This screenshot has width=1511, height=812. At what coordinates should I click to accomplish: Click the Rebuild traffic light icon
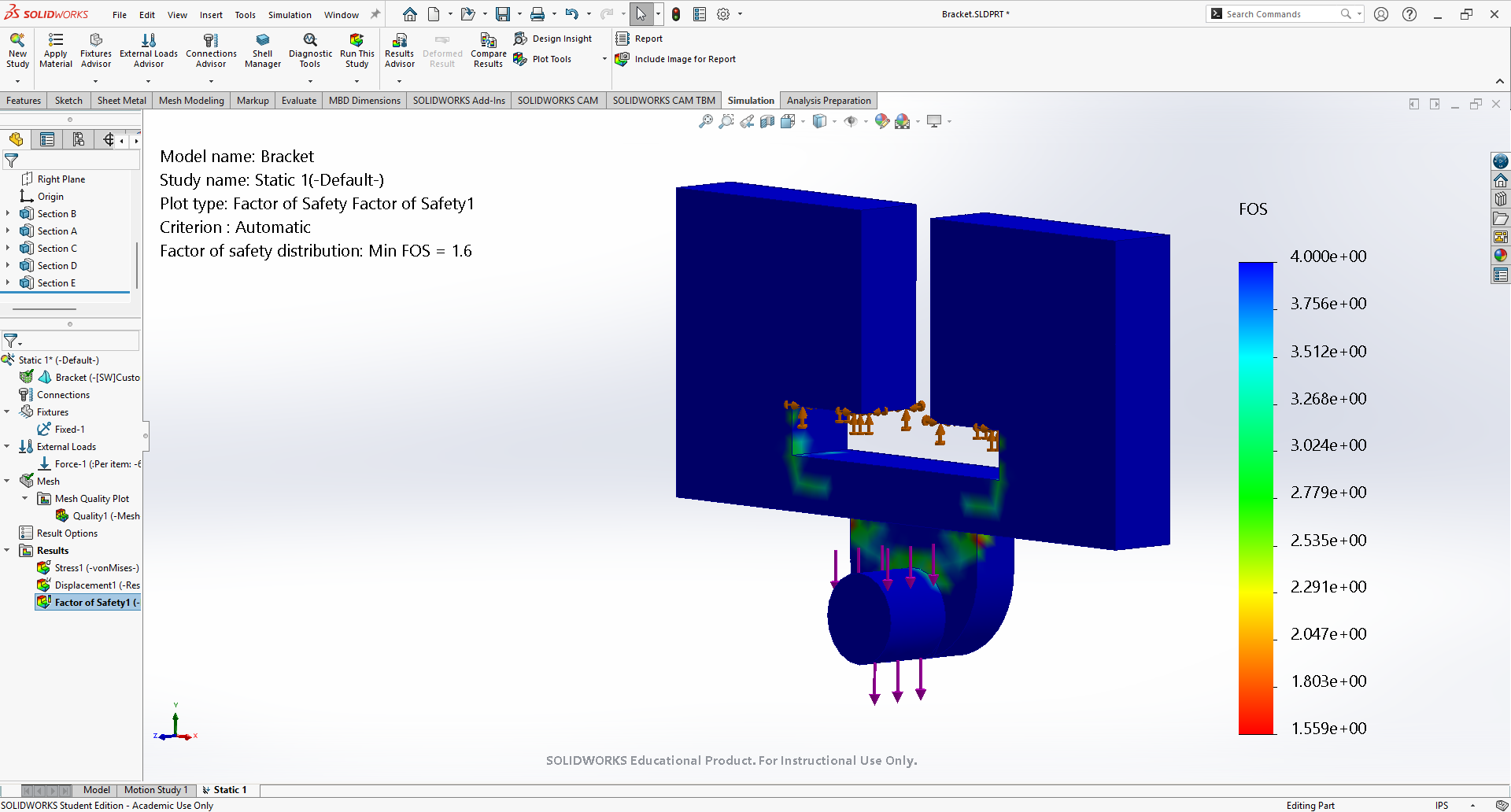click(676, 14)
